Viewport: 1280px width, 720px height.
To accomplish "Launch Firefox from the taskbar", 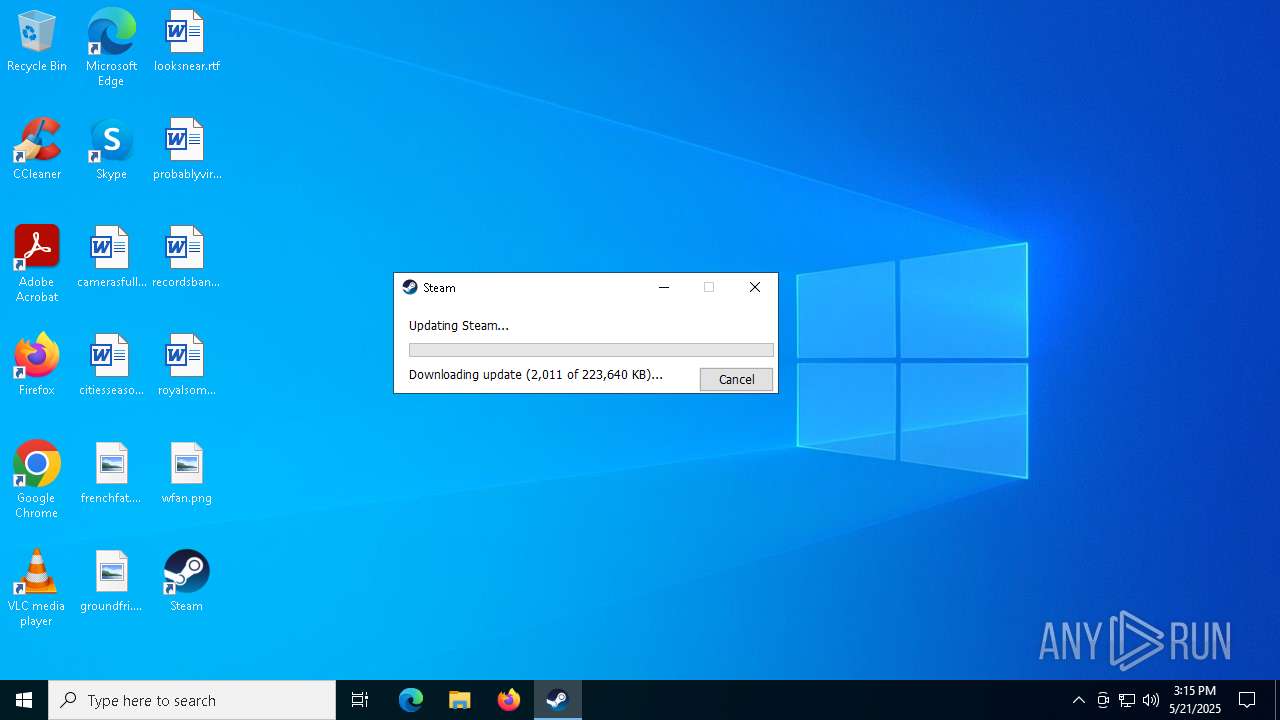I will 509,700.
